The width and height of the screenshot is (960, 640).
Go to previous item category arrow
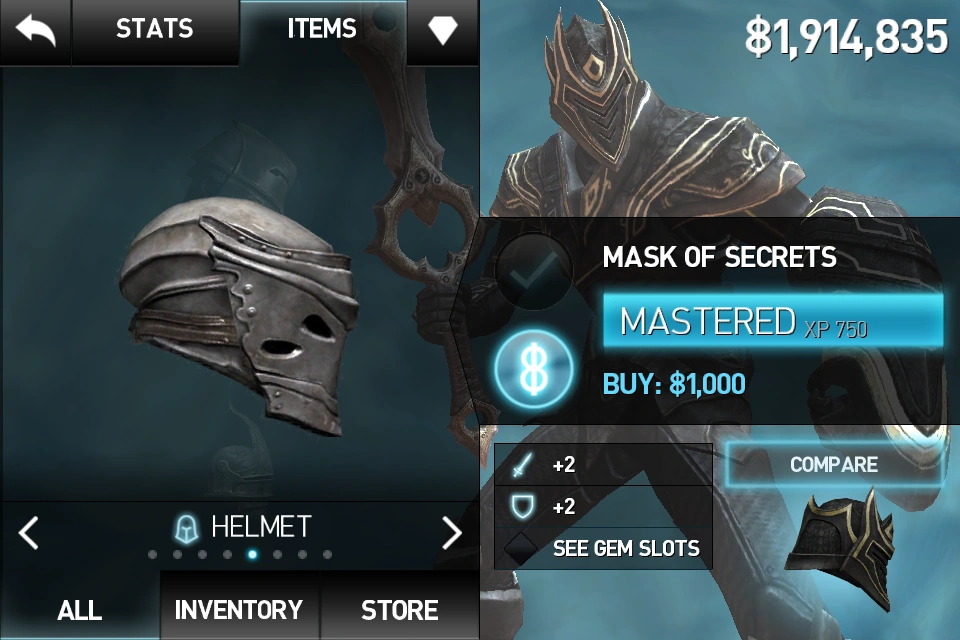28,532
